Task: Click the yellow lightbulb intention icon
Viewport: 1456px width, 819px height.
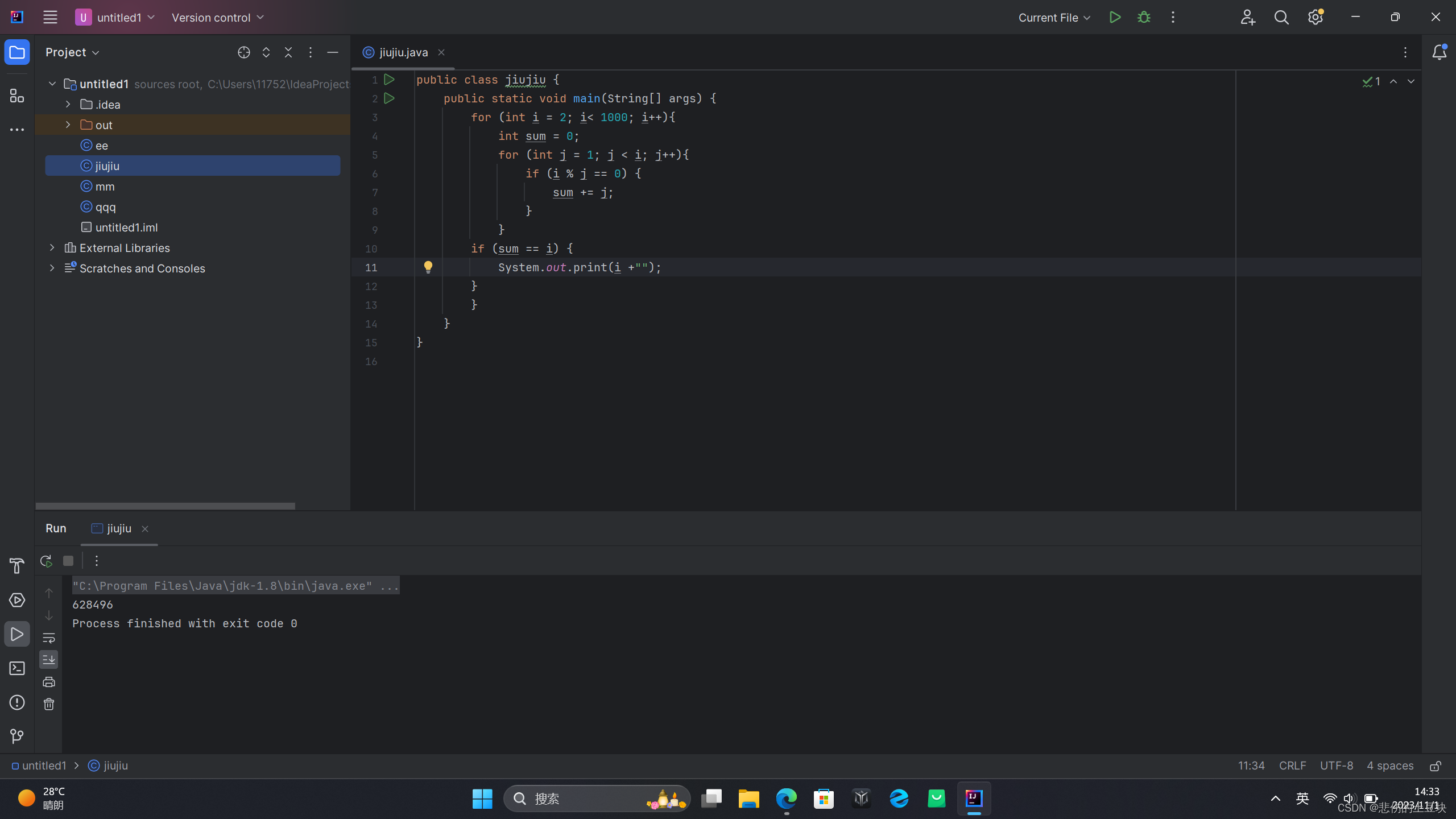Action: coord(428,267)
